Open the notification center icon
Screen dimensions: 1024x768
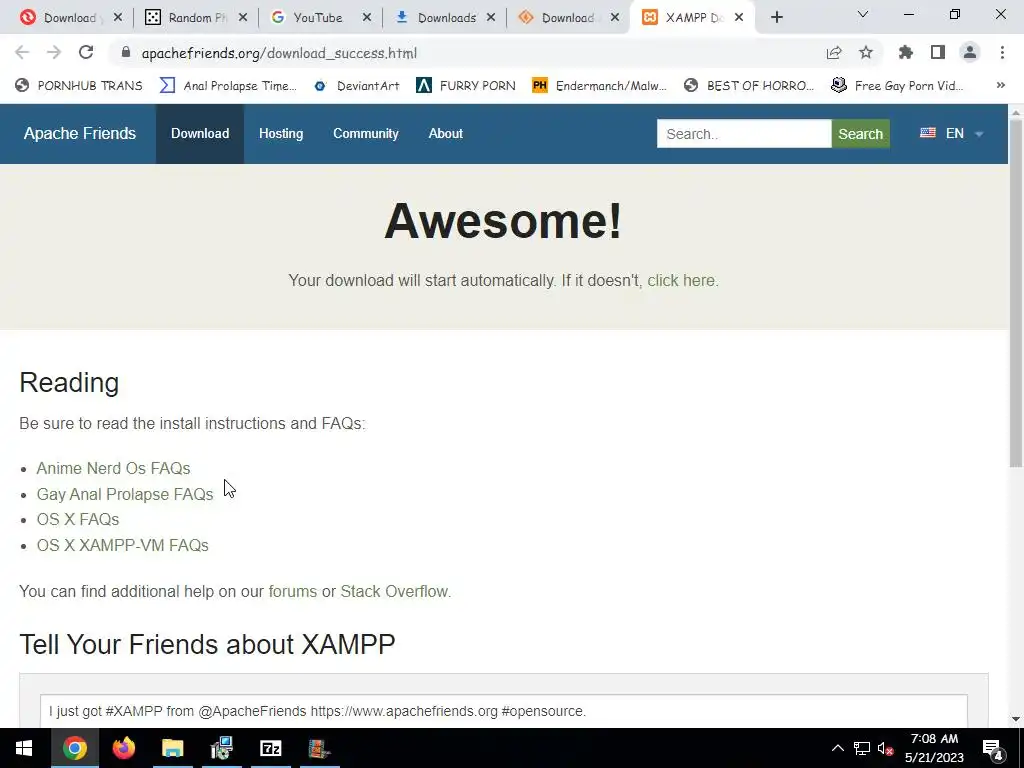tap(993, 748)
